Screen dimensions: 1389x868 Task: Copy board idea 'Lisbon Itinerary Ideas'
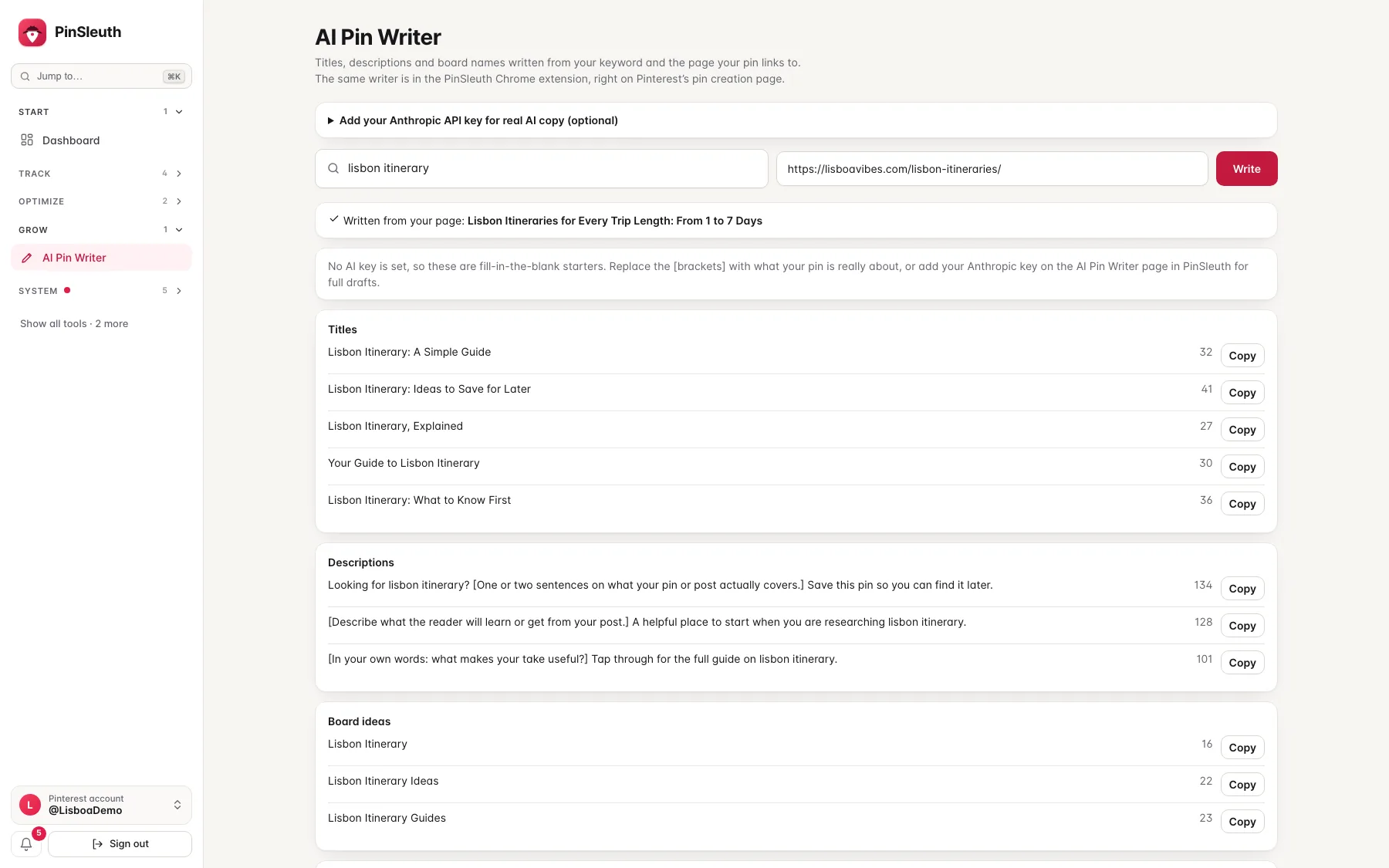coord(1242,785)
